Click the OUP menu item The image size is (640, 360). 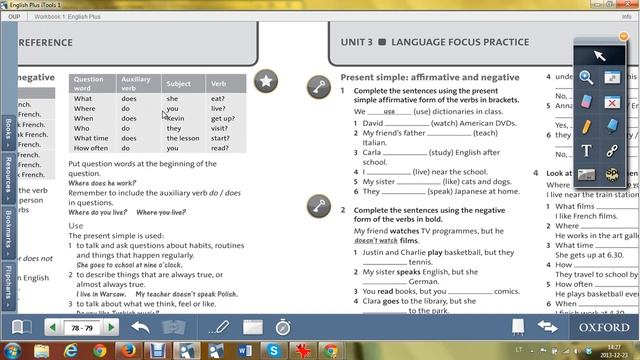point(14,17)
